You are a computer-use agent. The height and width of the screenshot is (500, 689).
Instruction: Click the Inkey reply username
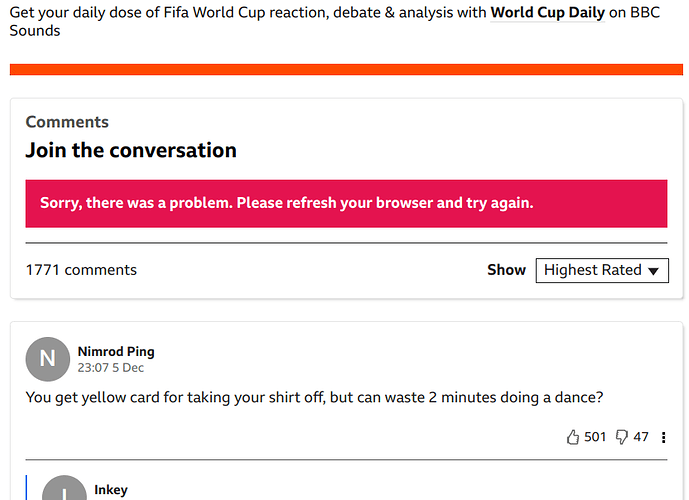pos(111,489)
